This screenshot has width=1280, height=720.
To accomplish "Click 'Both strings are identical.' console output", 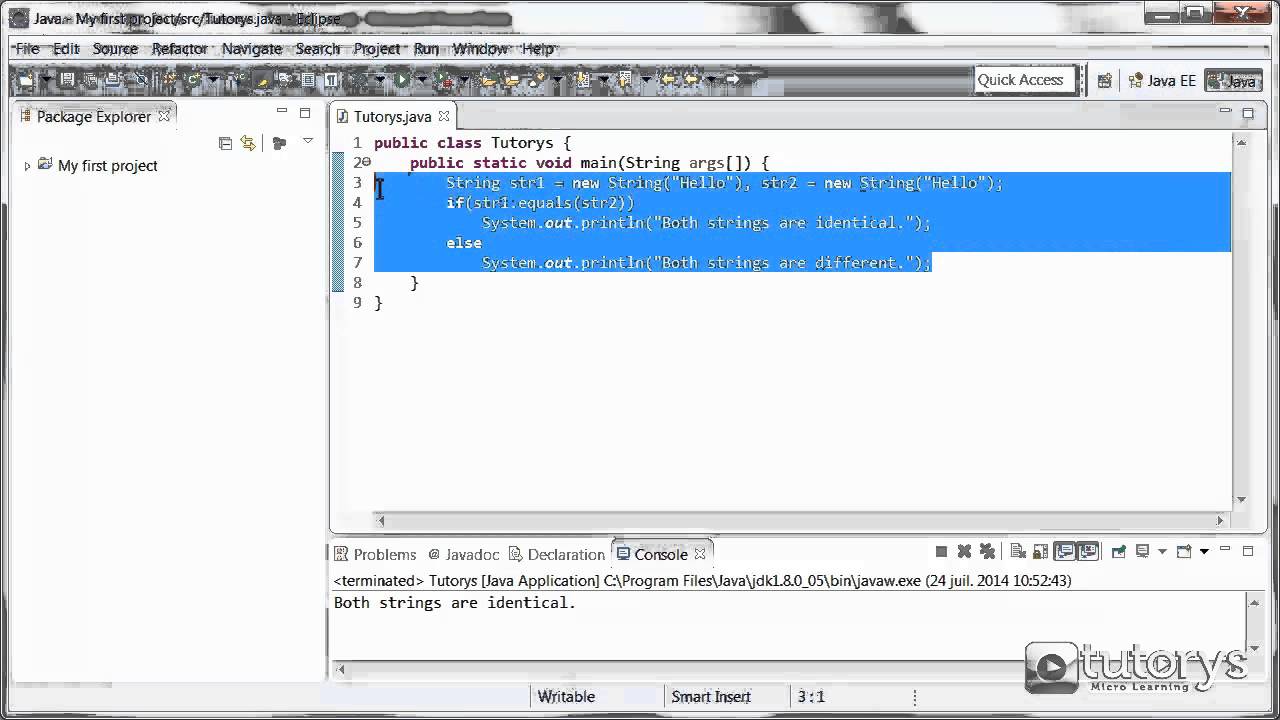I will [x=455, y=603].
